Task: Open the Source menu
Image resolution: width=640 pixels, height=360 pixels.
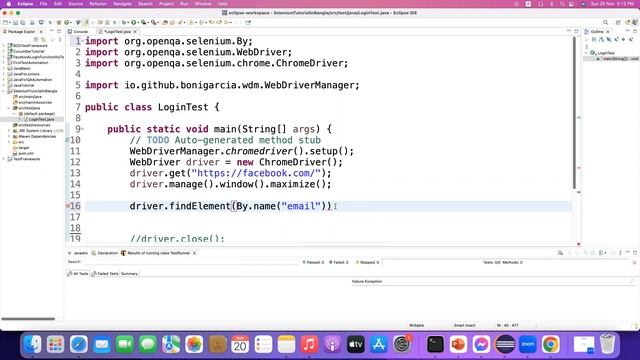Action: pos(76,4)
